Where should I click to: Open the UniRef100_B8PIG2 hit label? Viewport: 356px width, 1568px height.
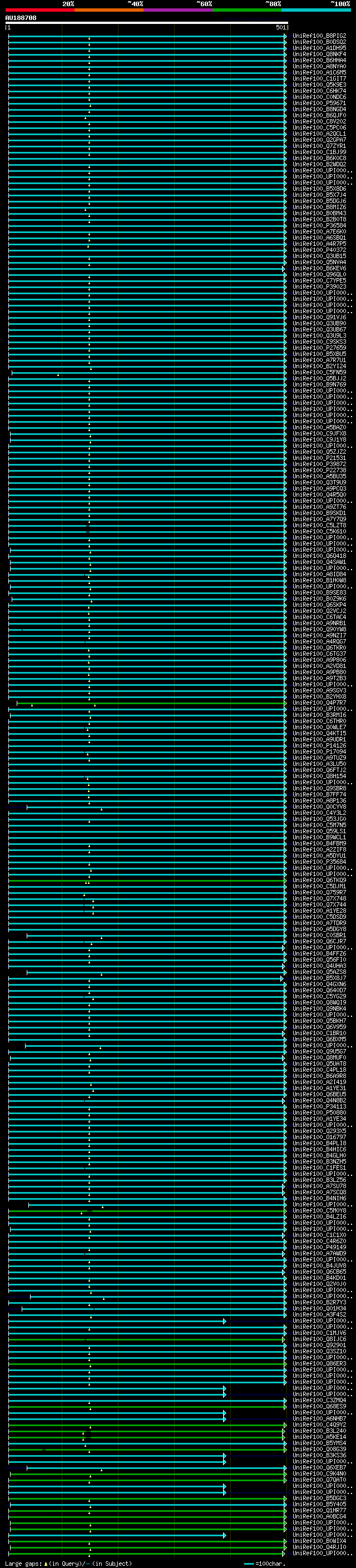click(319, 36)
